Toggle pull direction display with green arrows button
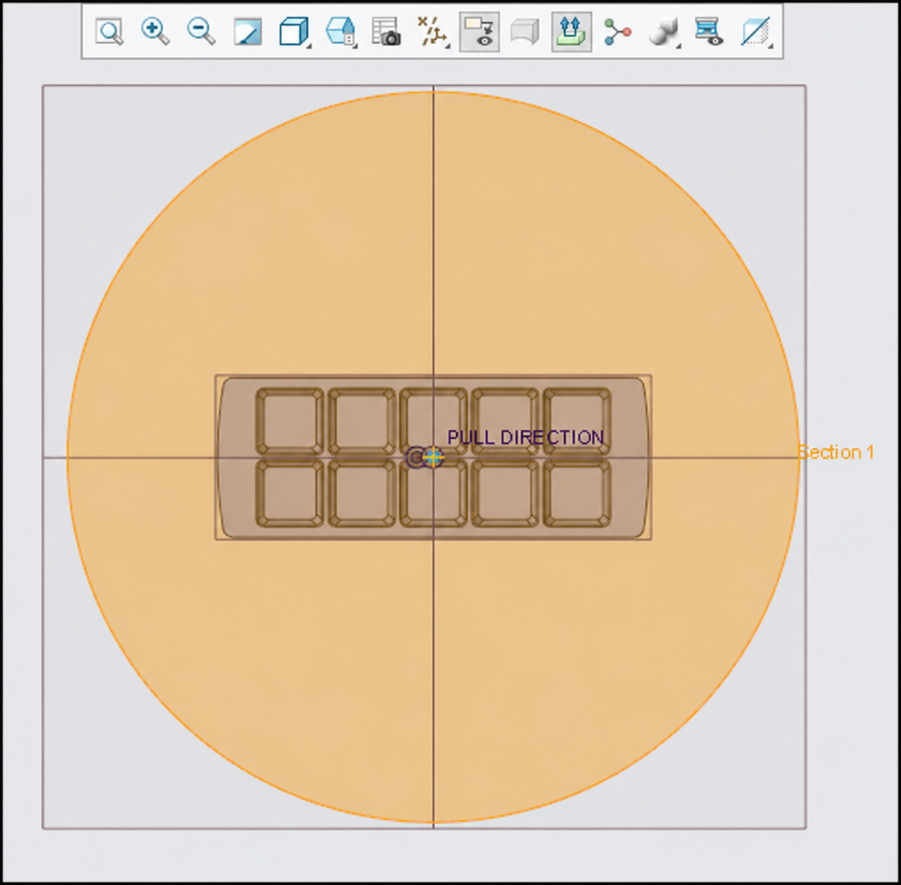This screenshot has height=885, width=901. click(x=572, y=32)
